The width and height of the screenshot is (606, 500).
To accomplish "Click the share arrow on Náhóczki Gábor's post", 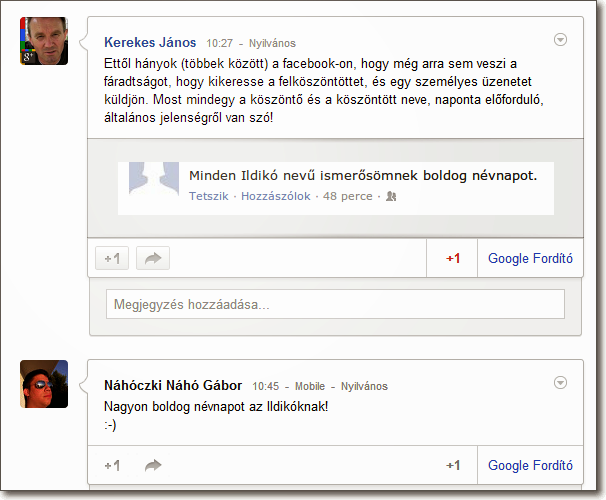I will click(x=153, y=465).
